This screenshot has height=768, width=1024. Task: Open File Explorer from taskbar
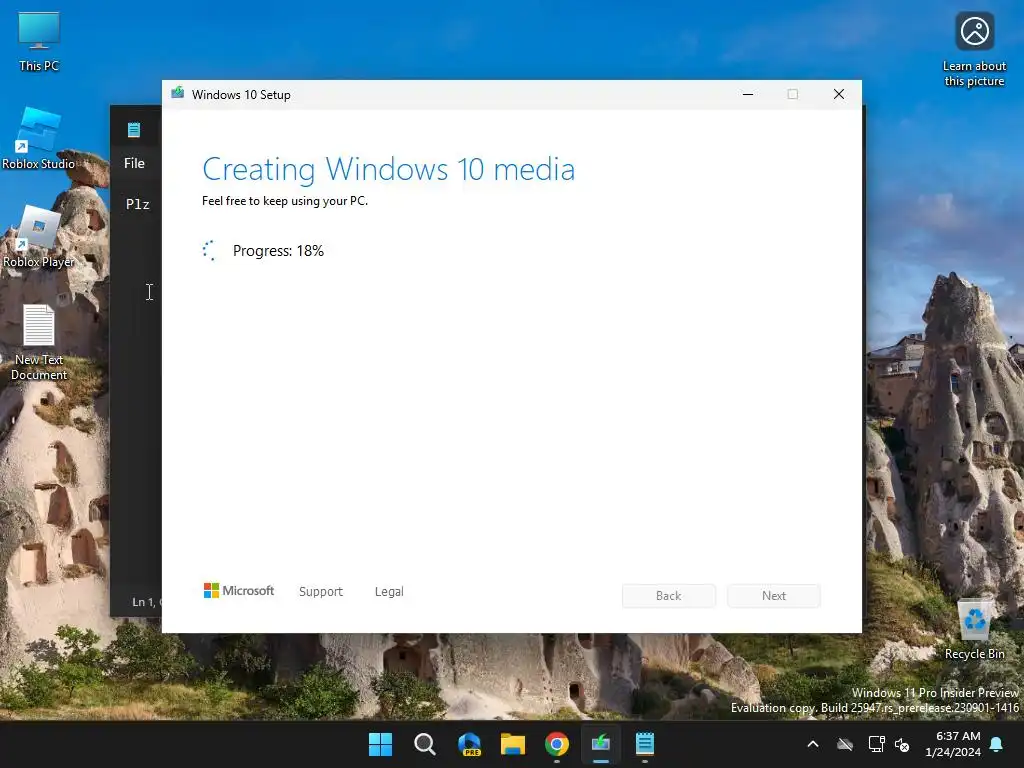tap(513, 744)
